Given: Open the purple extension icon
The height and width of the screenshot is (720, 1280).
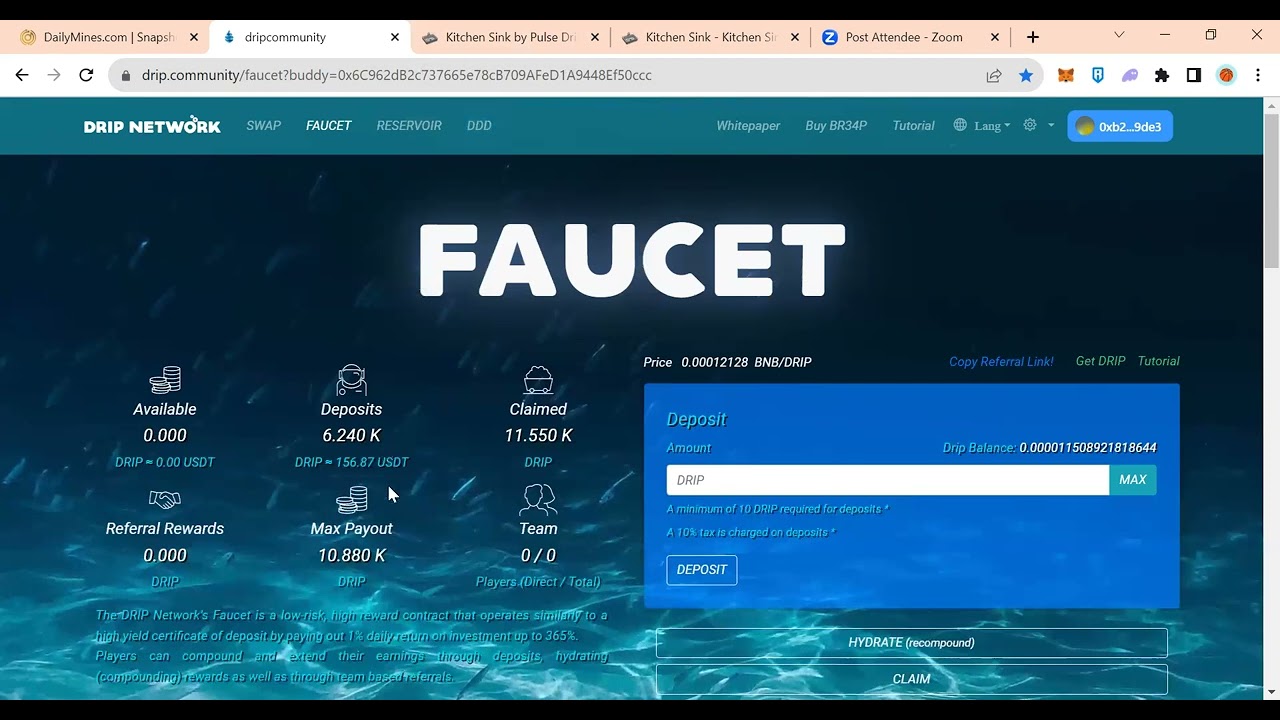Looking at the screenshot, I should click(x=1130, y=75).
